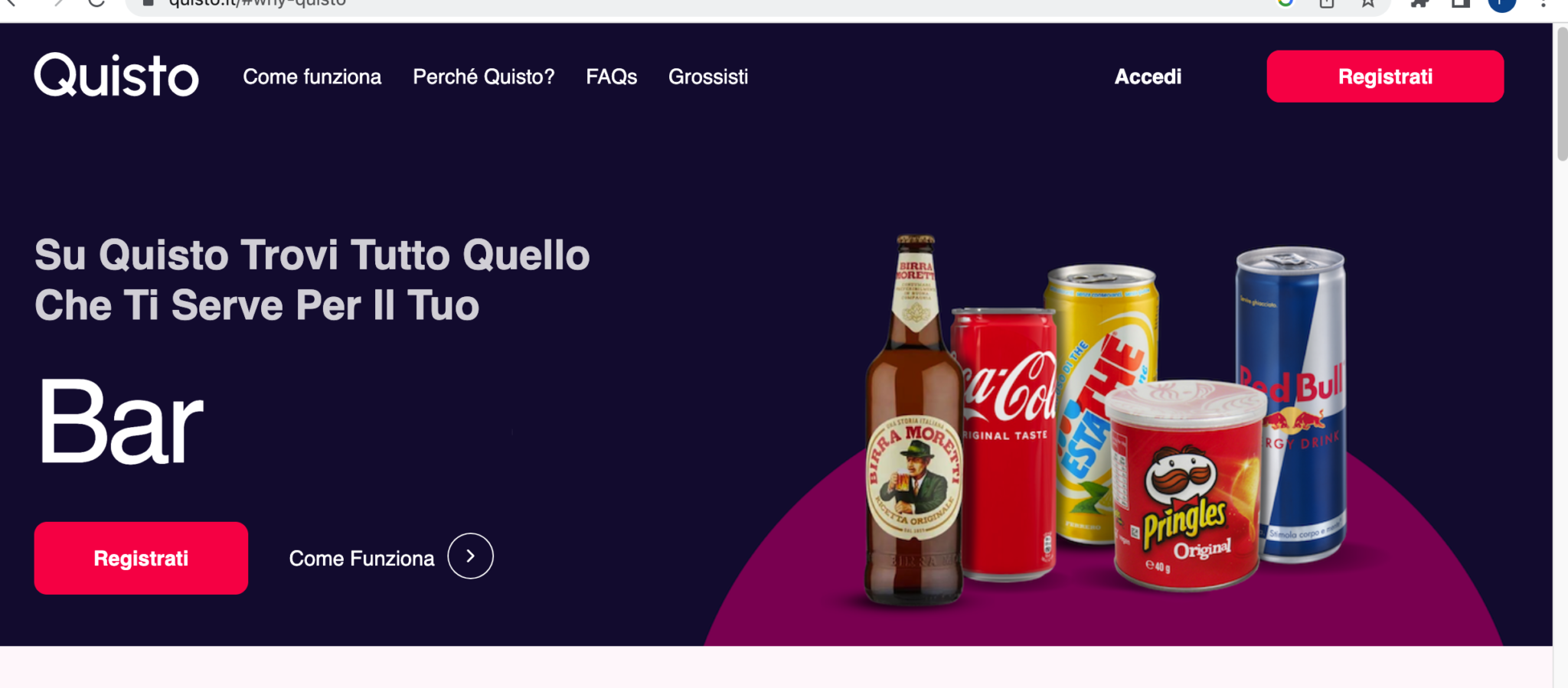Select Grossisti in the navigation
Screen dimensions: 1568x688
point(708,77)
